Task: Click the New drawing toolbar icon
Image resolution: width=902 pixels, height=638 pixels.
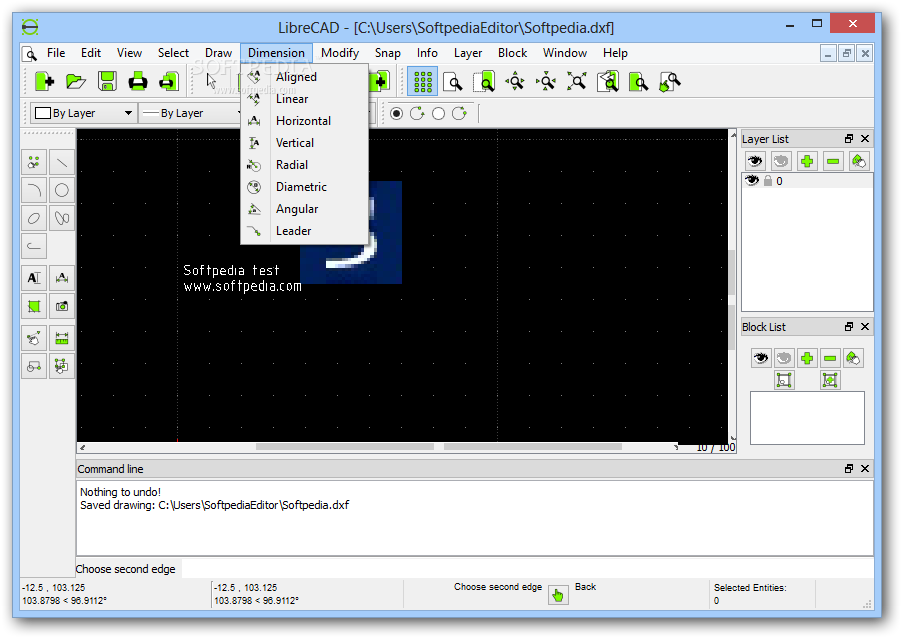Action: tap(44, 82)
